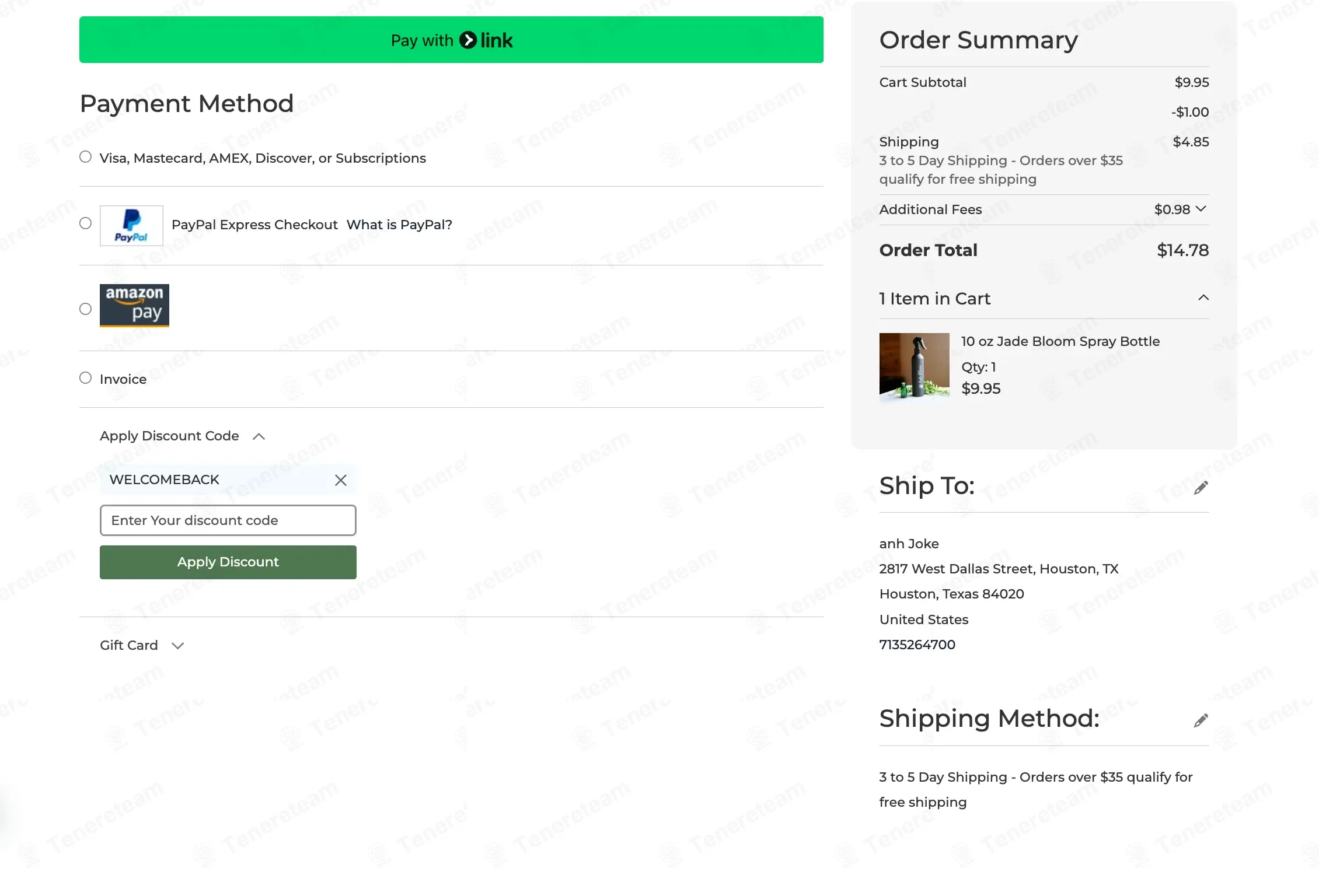Viewport: 1319px width, 896px height.
Task: Click the Amazon Pay logo
Action: point(134,305)
